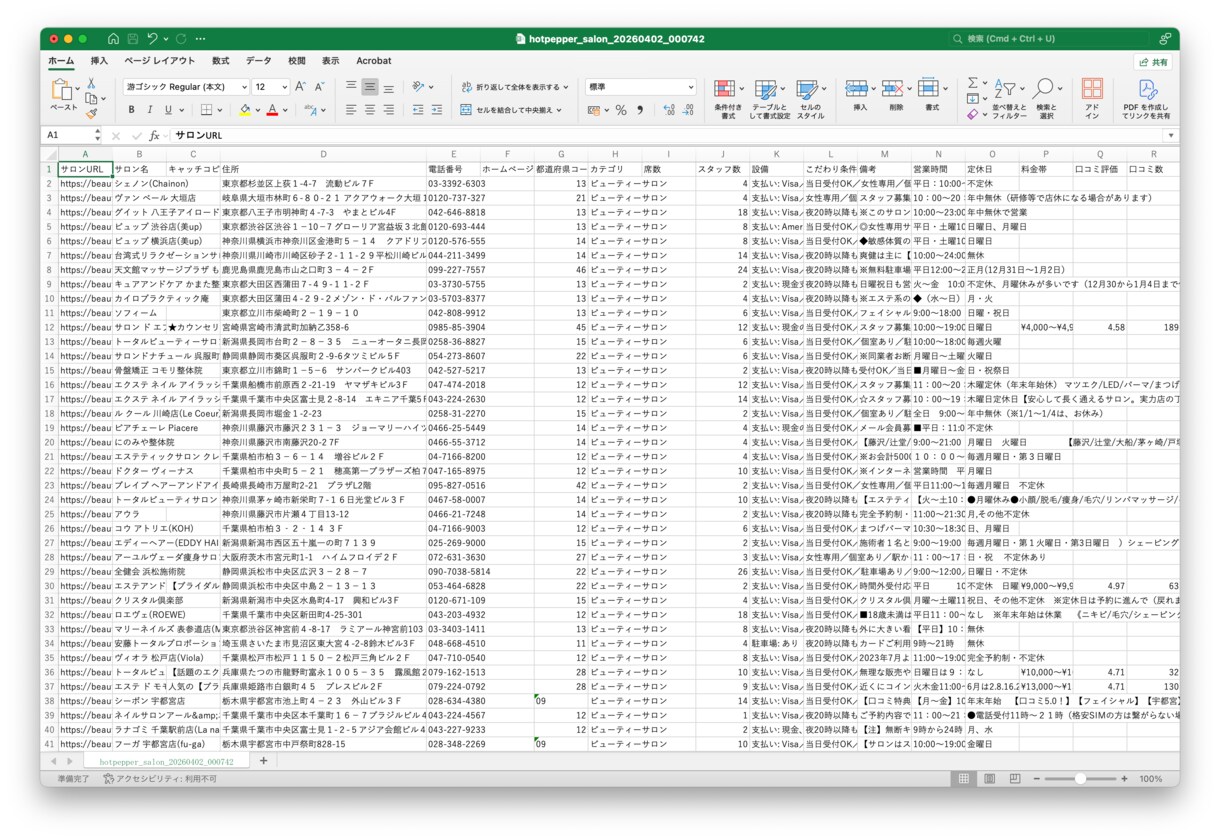Click the decrease decimal icon
Viewport: 1220px width, 840px height.
pyautogui.click(x=687, y=110)
